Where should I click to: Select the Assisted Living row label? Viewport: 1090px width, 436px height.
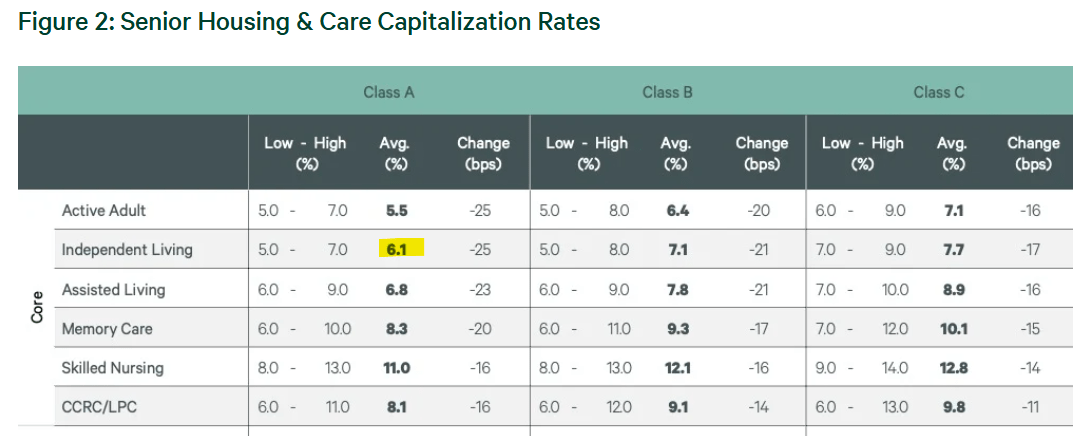pyautogui.click(x=113, y=289)
